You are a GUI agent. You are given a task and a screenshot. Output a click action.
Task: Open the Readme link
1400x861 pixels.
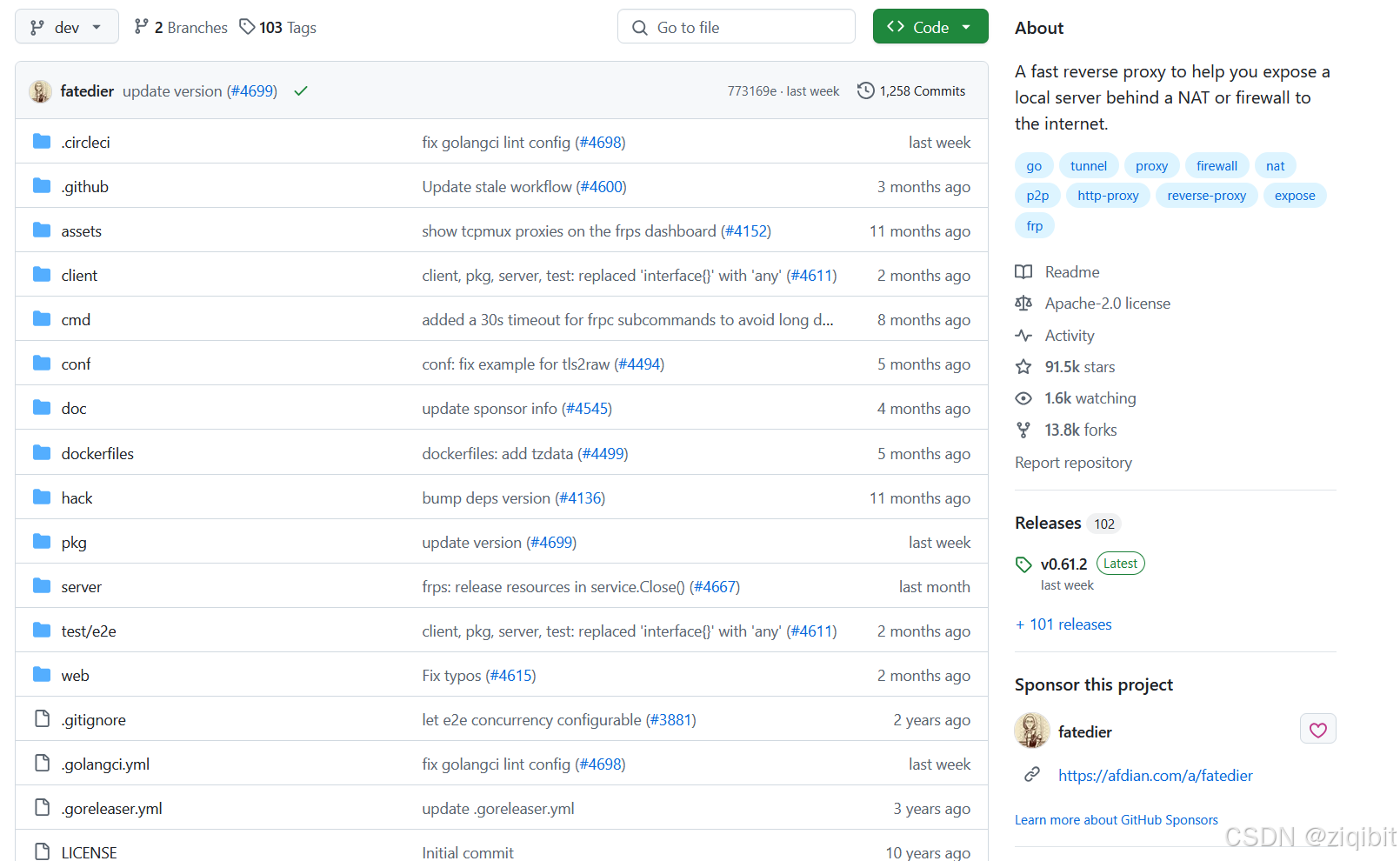pyautogui.click(x=1072, y=272)
